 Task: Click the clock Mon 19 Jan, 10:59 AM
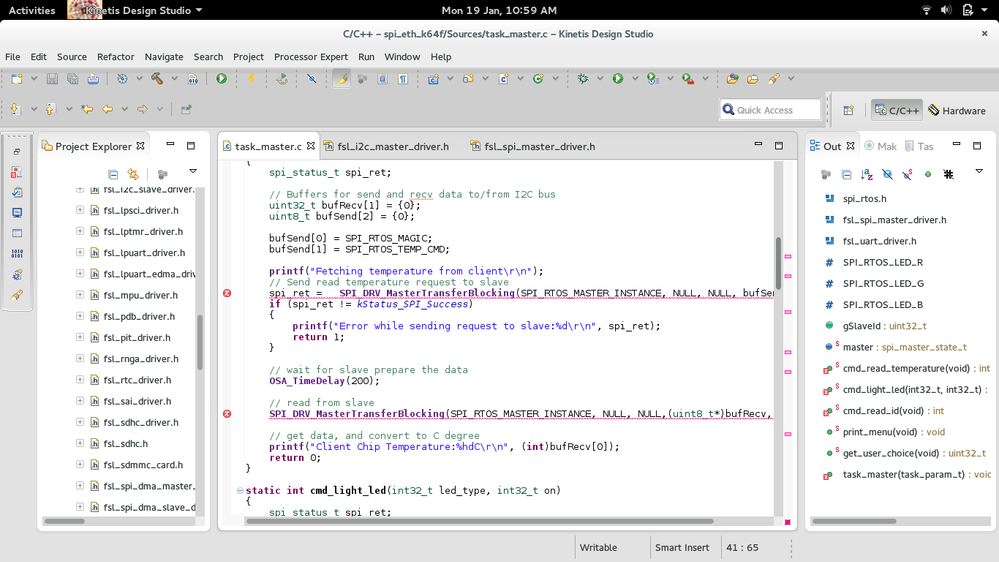point(499,10)
